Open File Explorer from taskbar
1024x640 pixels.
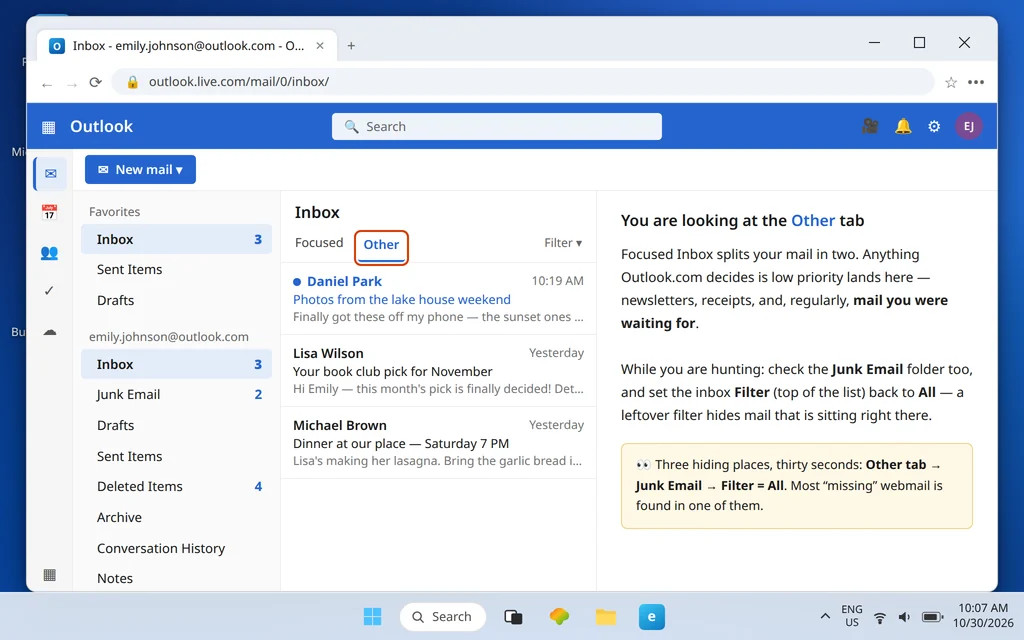(606, 616)
